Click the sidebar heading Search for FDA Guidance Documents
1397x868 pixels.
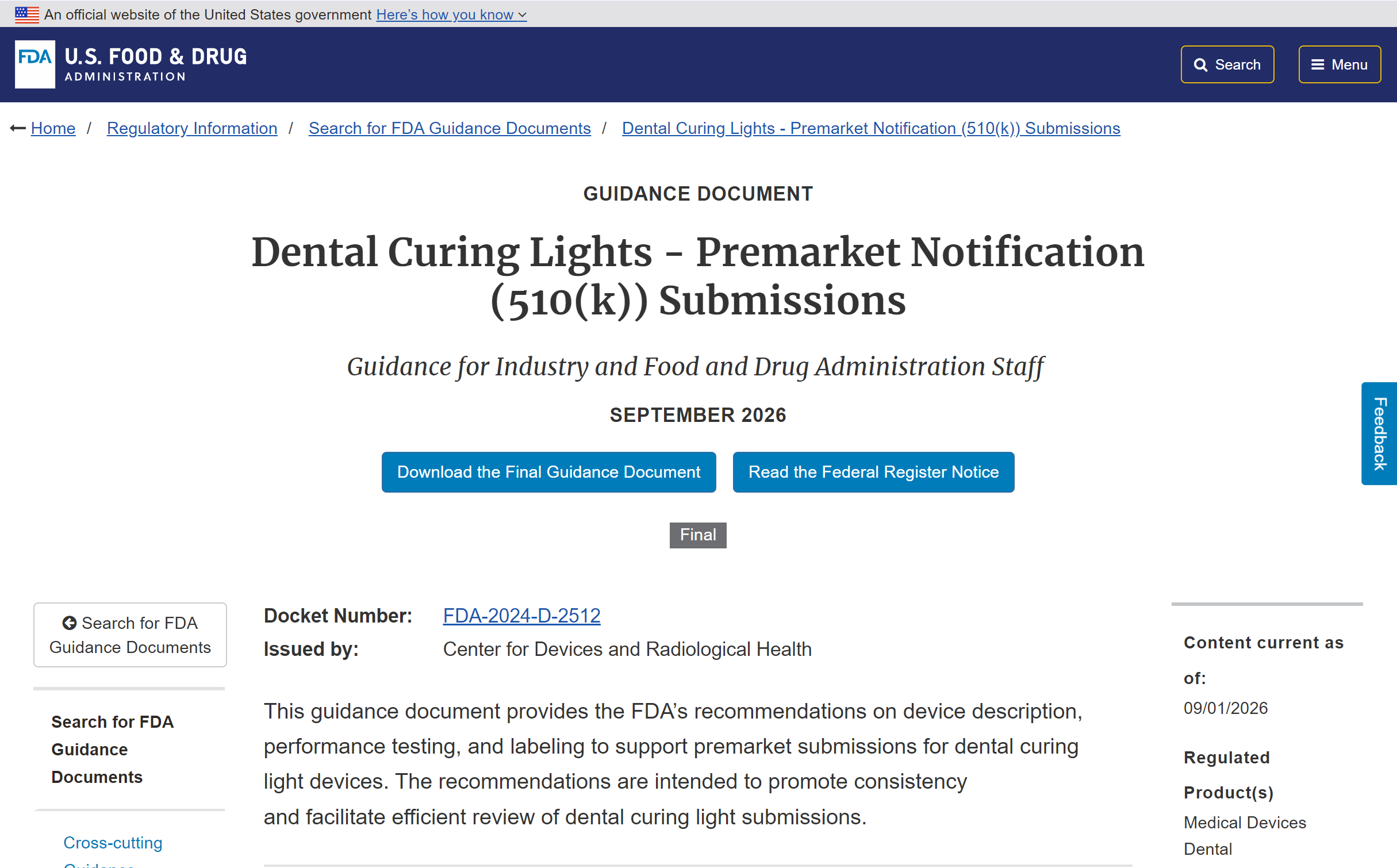pyautogui.click(x=113, y=750)
